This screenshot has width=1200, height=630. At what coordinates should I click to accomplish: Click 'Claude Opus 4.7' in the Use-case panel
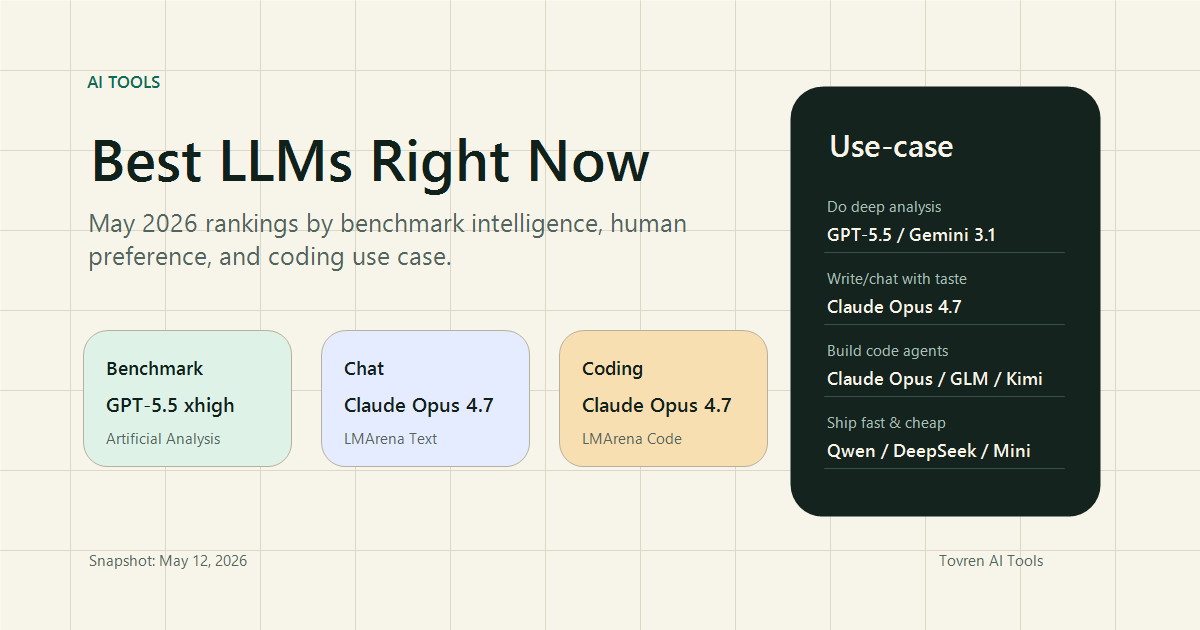point(894,307)
